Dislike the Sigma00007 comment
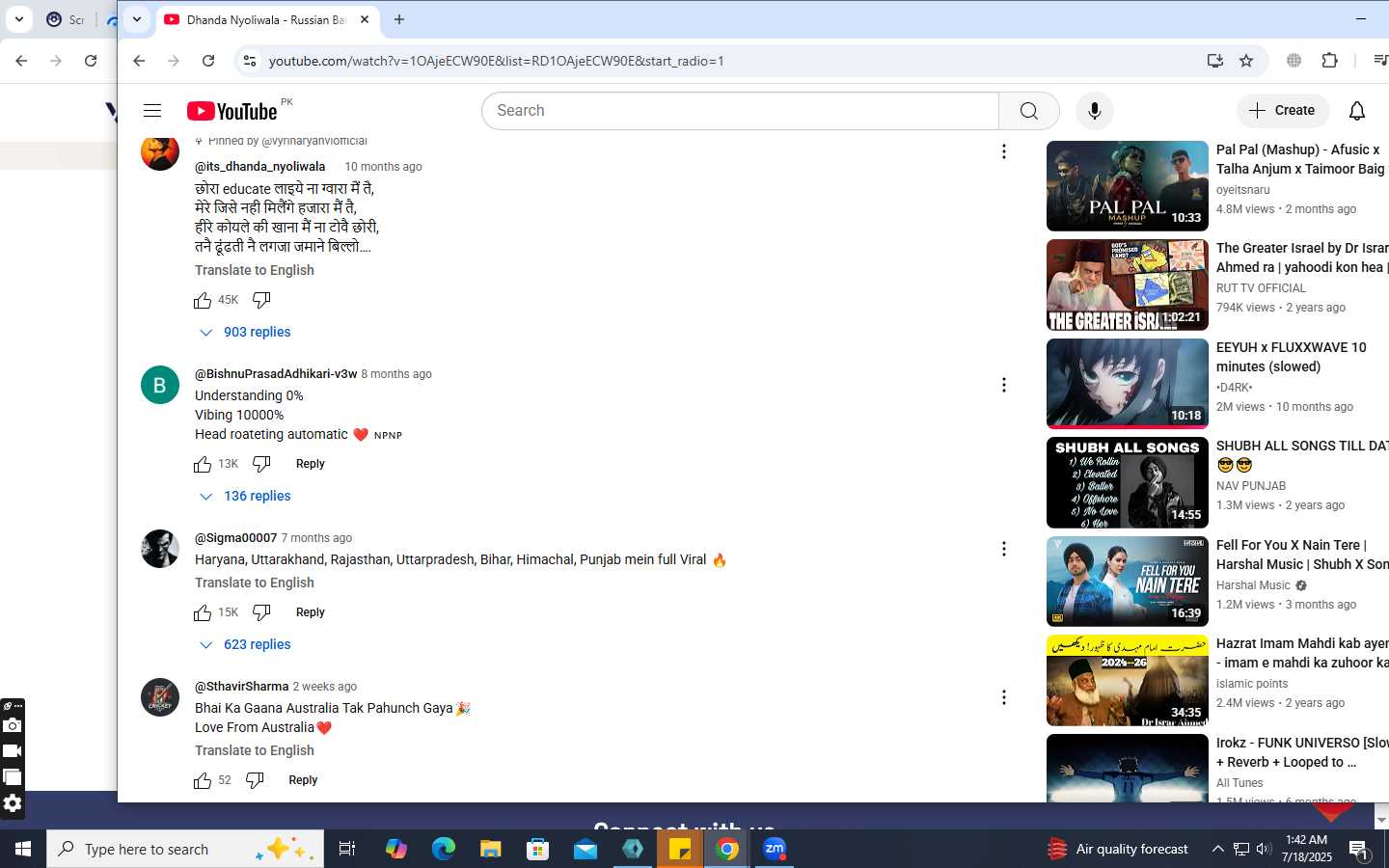The image size is (1389, 868). pos(261,612)
